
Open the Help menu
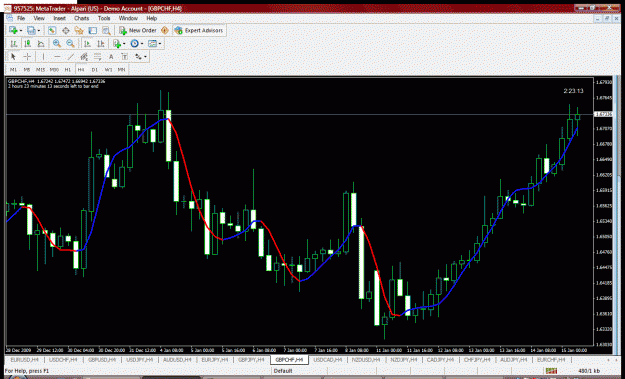[151, 18]
